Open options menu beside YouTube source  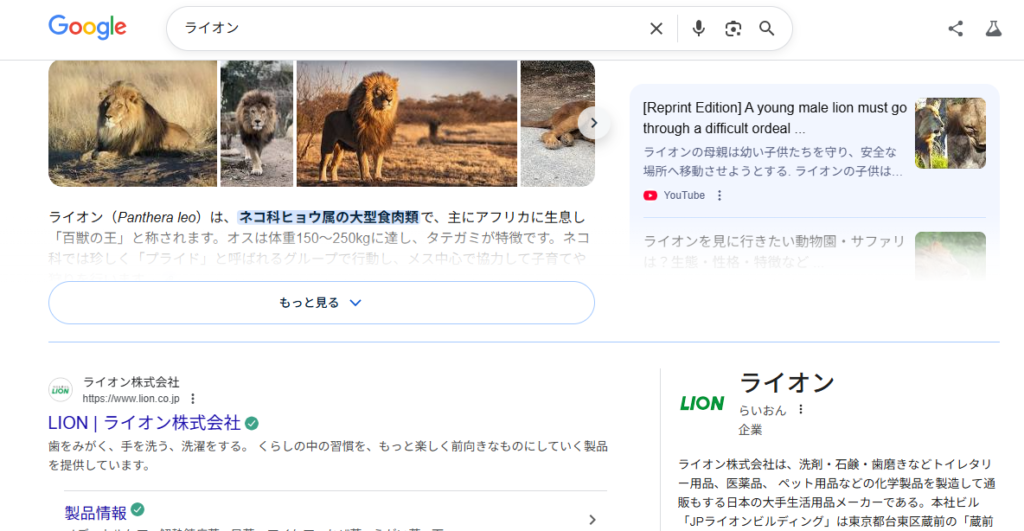tap(719, 196)
